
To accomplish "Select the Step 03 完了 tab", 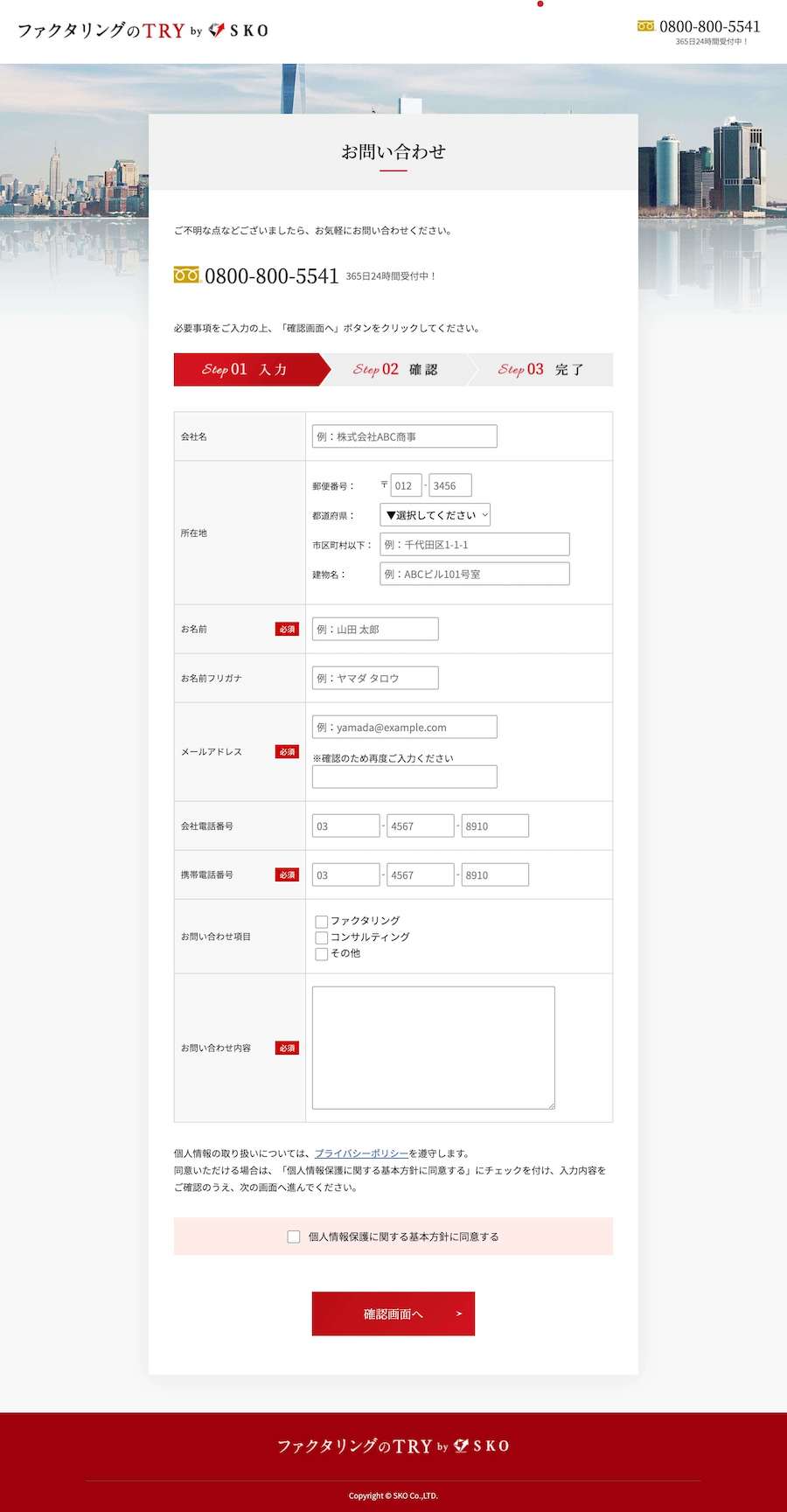I will pyautogui.click(x=541, y=369).
